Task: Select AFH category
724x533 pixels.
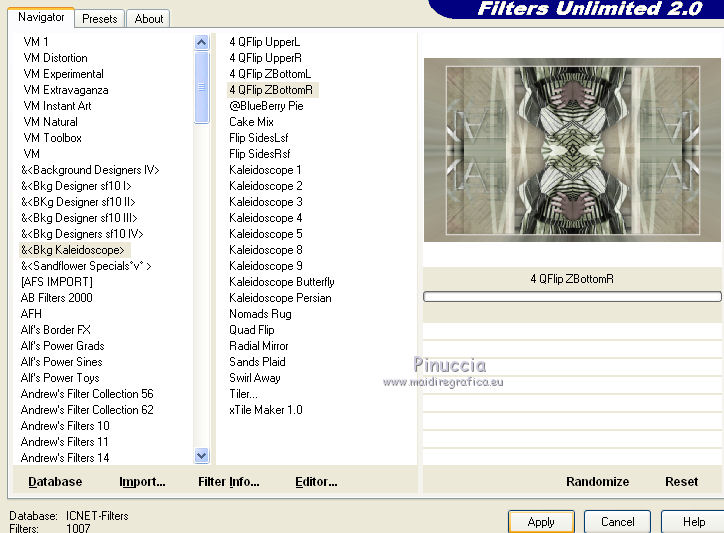Action: (x=31, y=314)
